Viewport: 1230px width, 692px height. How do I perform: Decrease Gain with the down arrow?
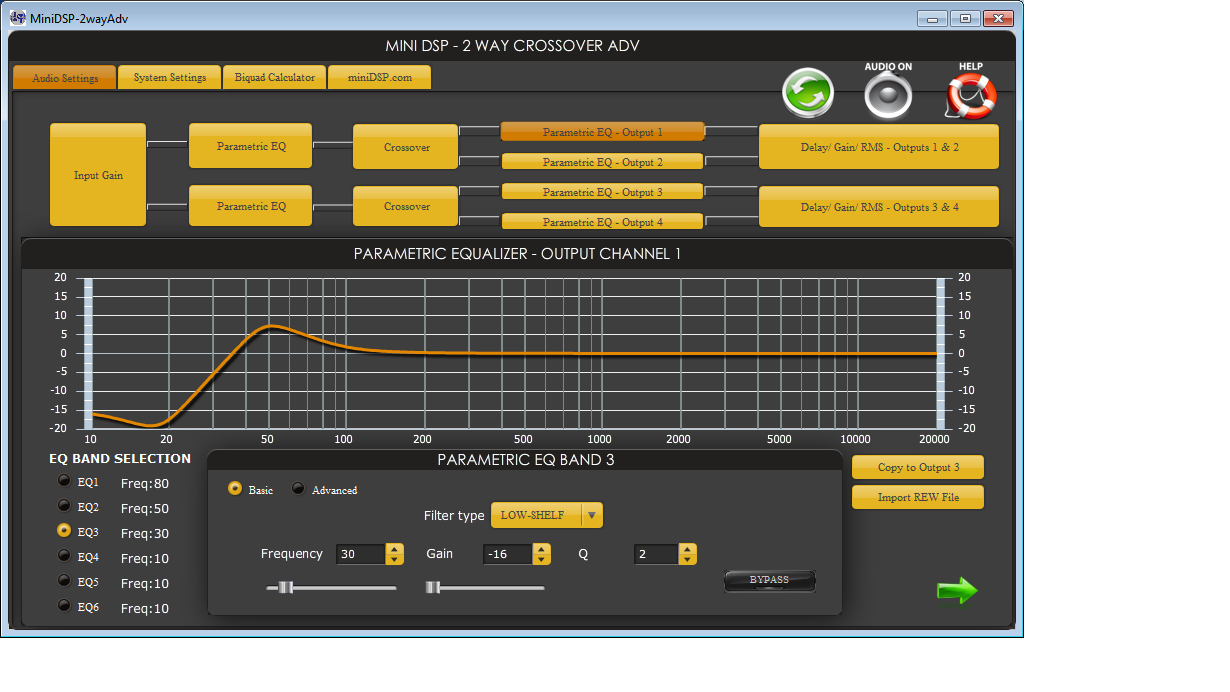tap(541, 559)
